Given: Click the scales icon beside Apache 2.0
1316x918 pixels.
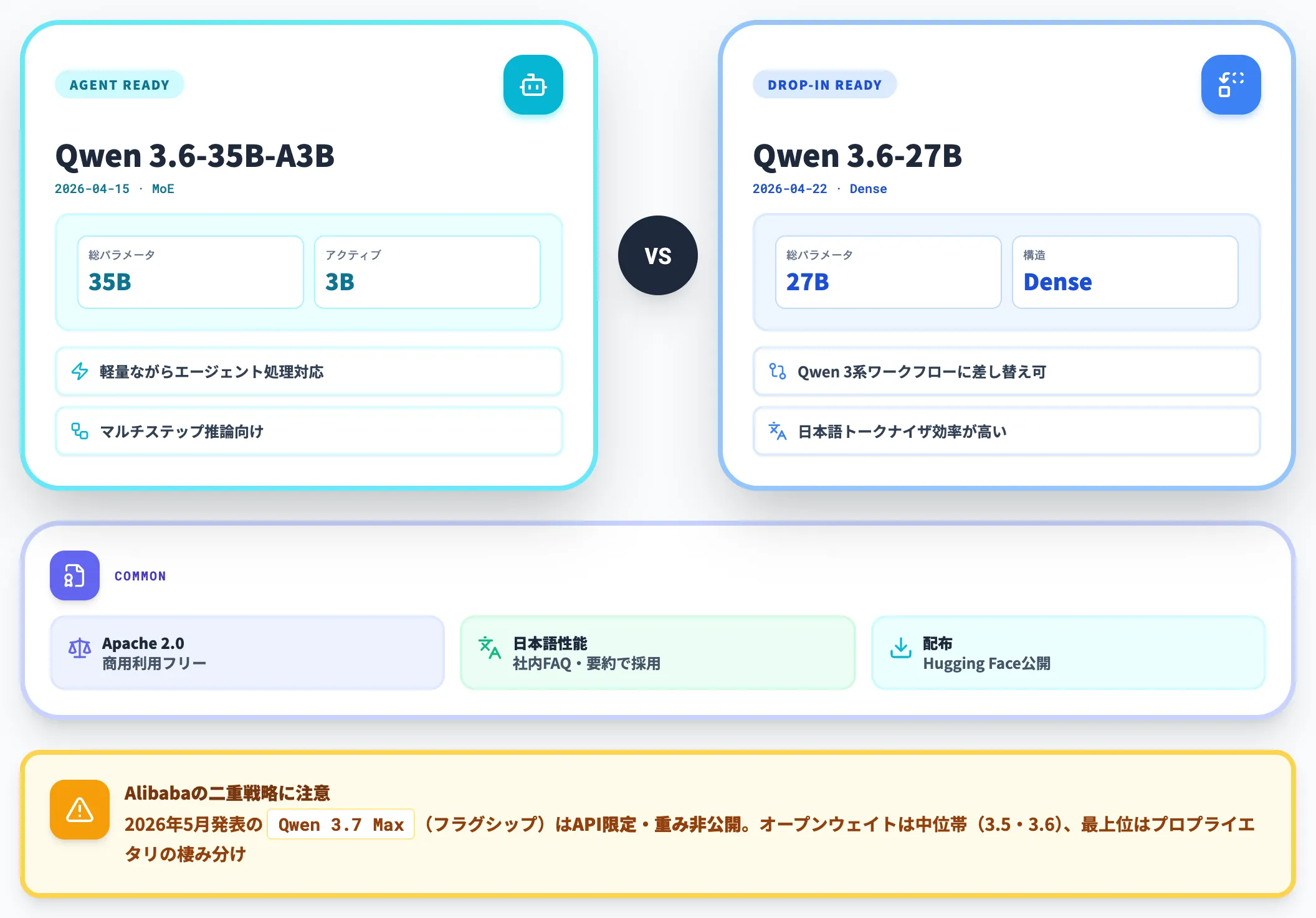Looking at the screenshot, I should (x=80, y=648).
